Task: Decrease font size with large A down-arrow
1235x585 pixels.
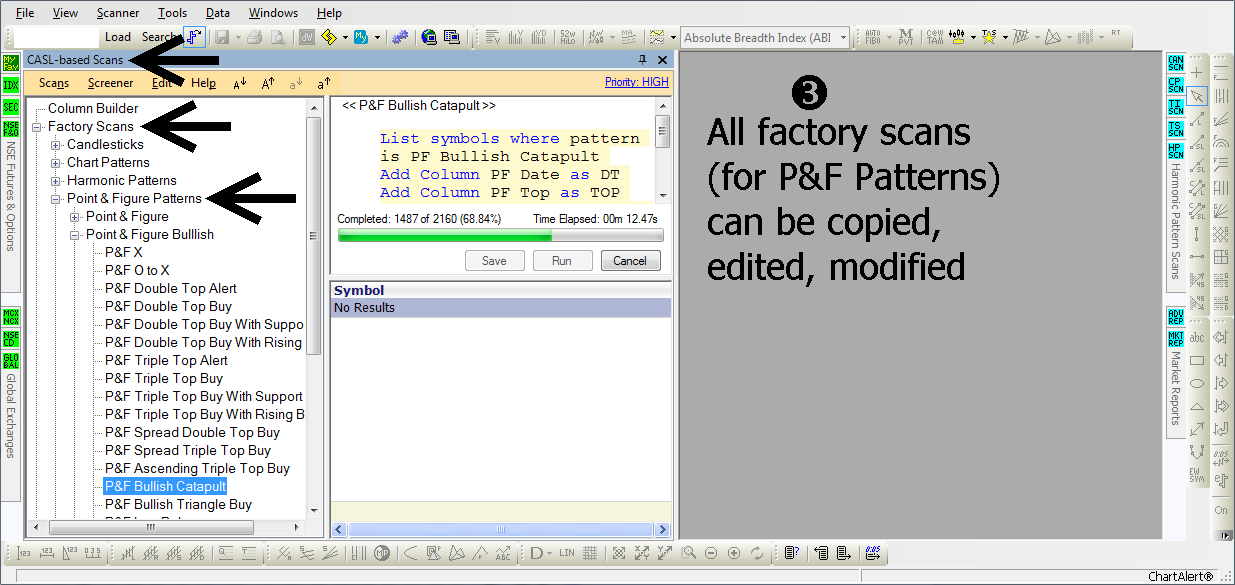Action: click(x=240, y=84)
